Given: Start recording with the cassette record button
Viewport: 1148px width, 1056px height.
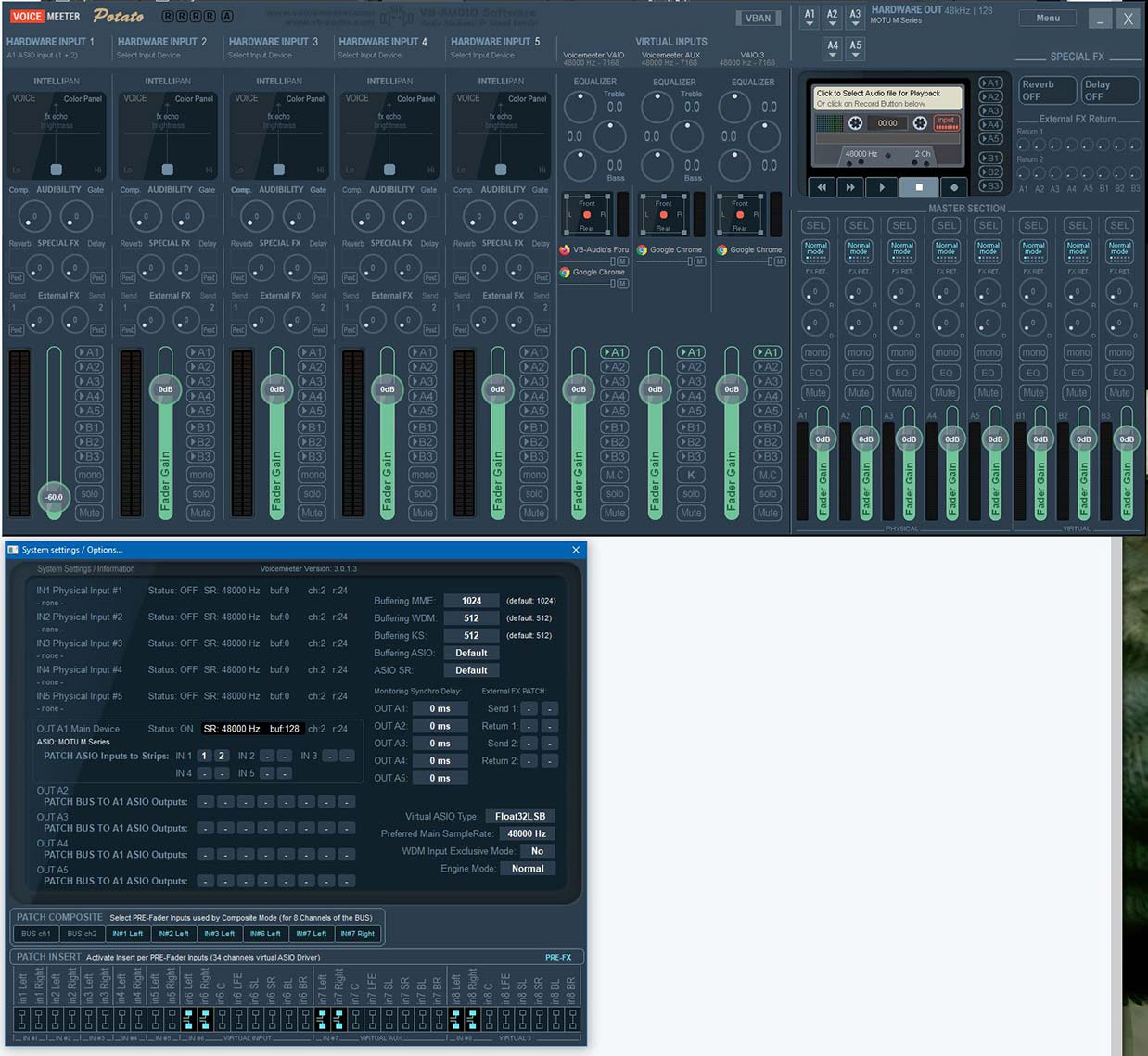Looking at the screenshot, I should point(954,187).
